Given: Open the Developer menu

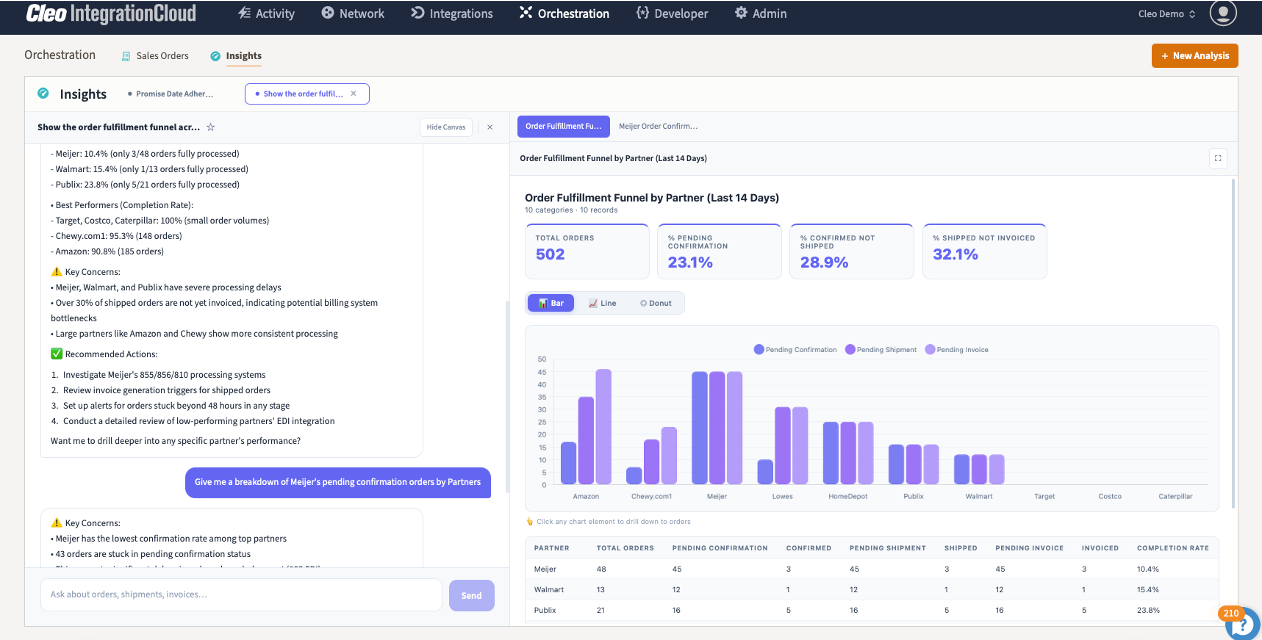Looking at the screenshot, I should tap(671, 14).
